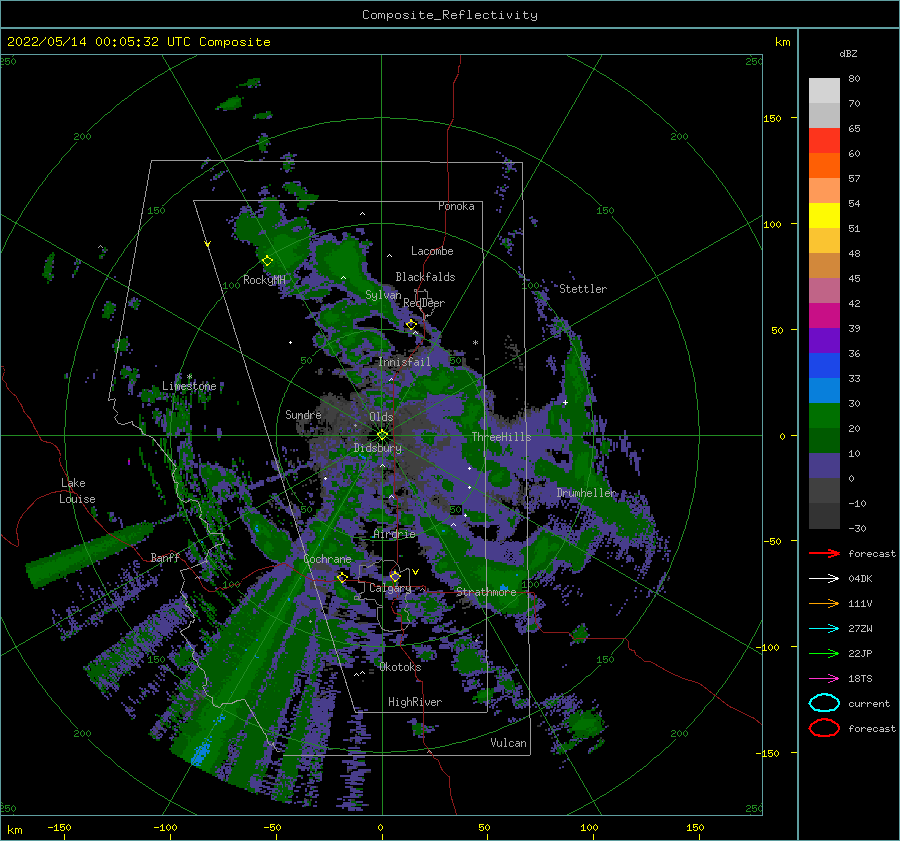
Task: Click the Lacombe city label
Action: (432, 251)
